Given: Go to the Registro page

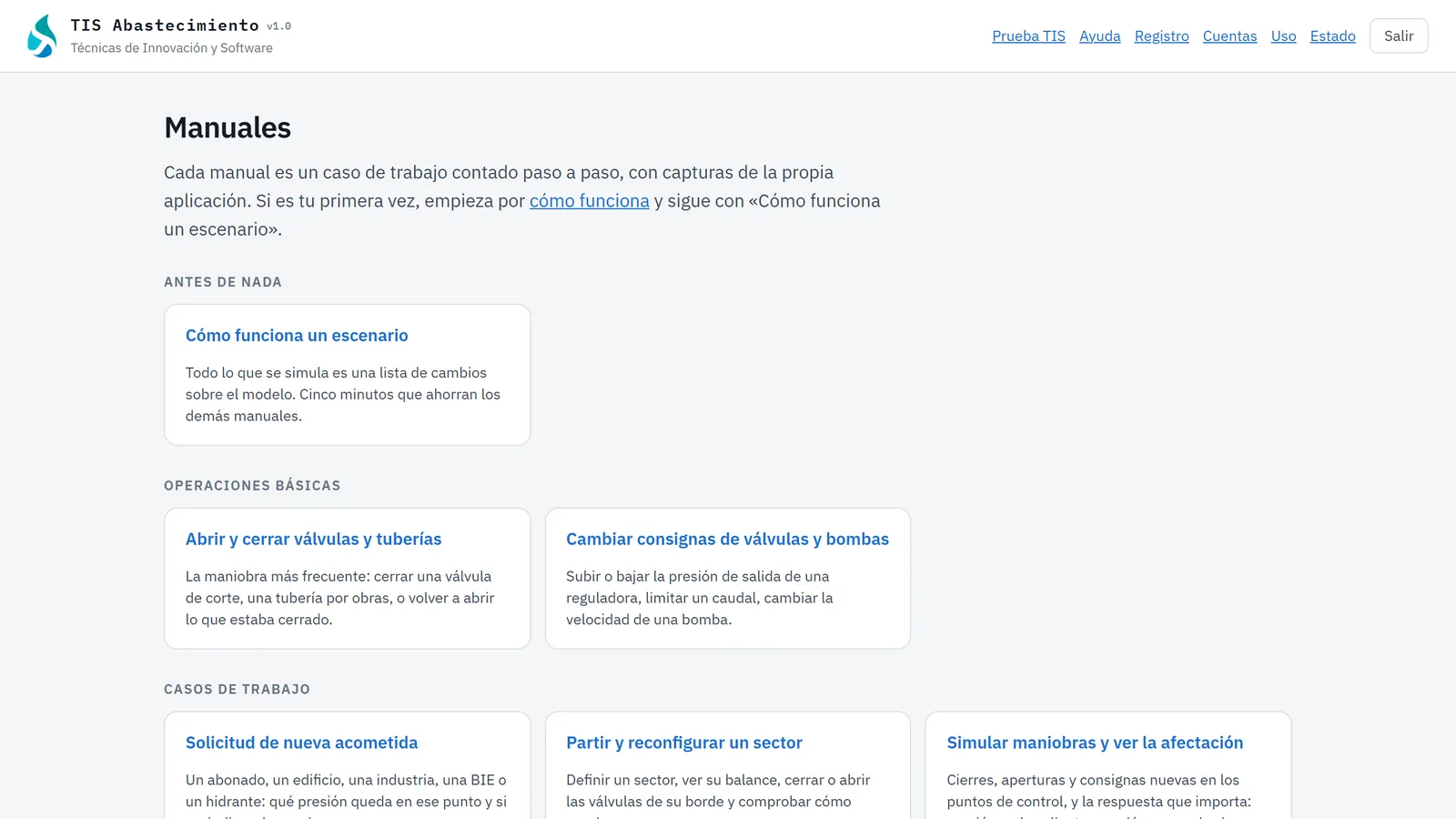Looking at the screenshot, I should tap(1161, 36).
